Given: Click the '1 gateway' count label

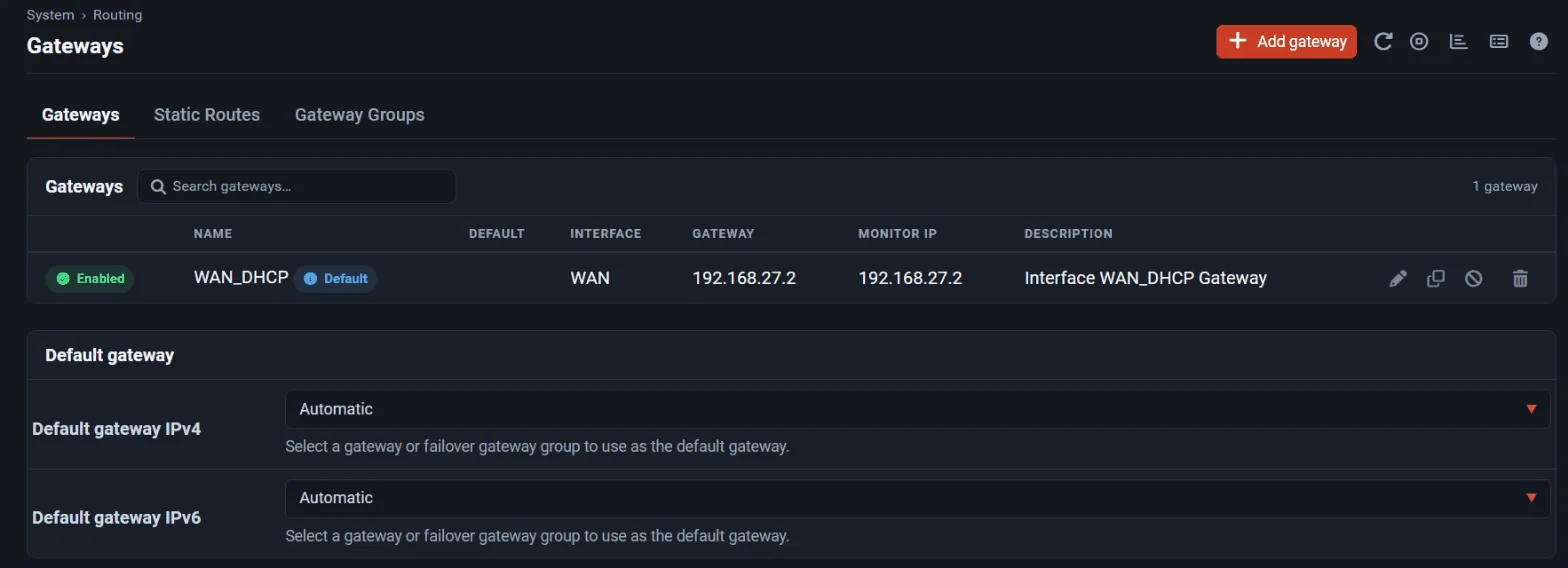Looking at the screenshot, I should (x=1505, y=186).
